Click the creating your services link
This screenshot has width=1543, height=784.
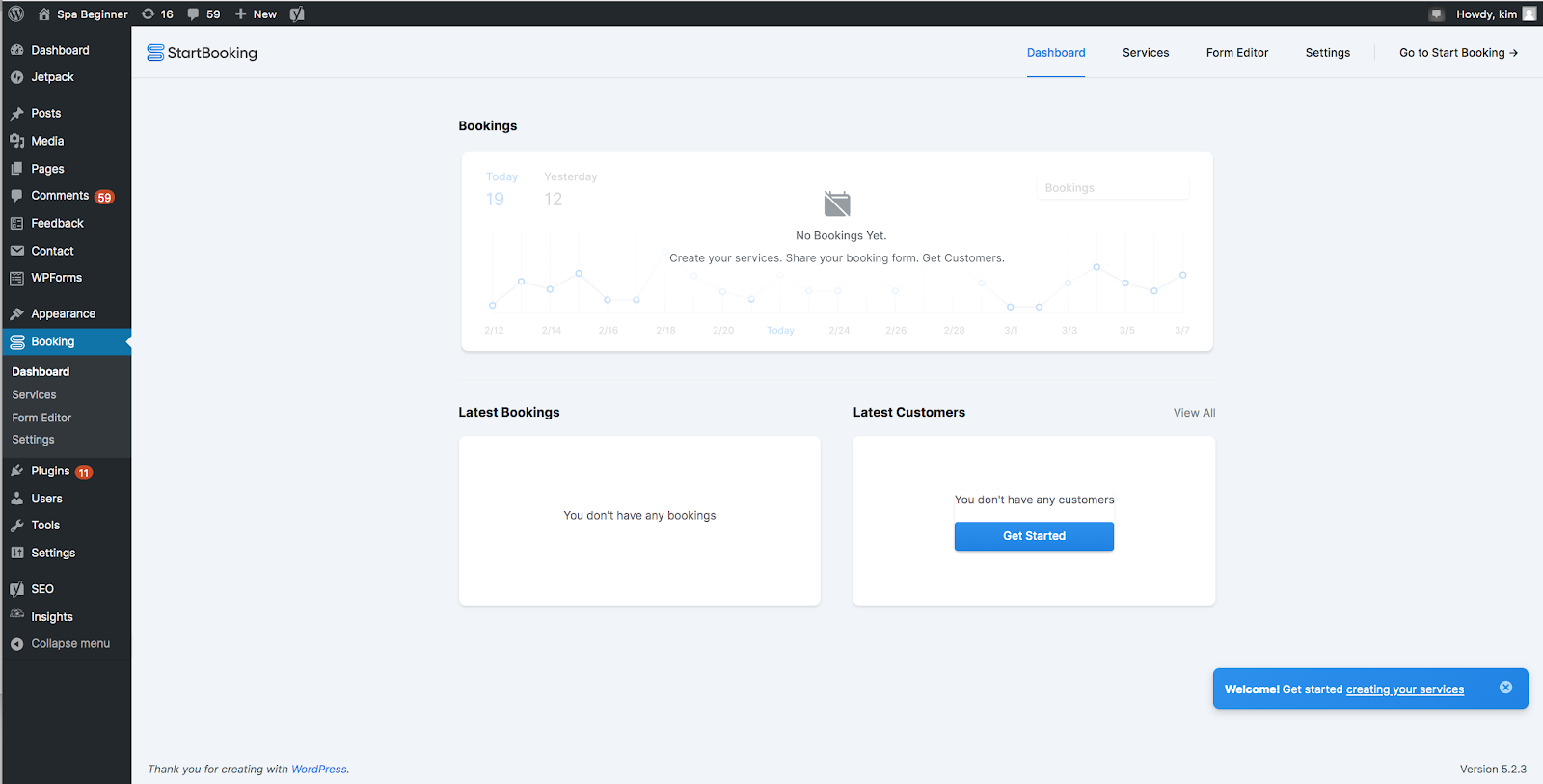pyautogui.click(x=1405, y=689)
